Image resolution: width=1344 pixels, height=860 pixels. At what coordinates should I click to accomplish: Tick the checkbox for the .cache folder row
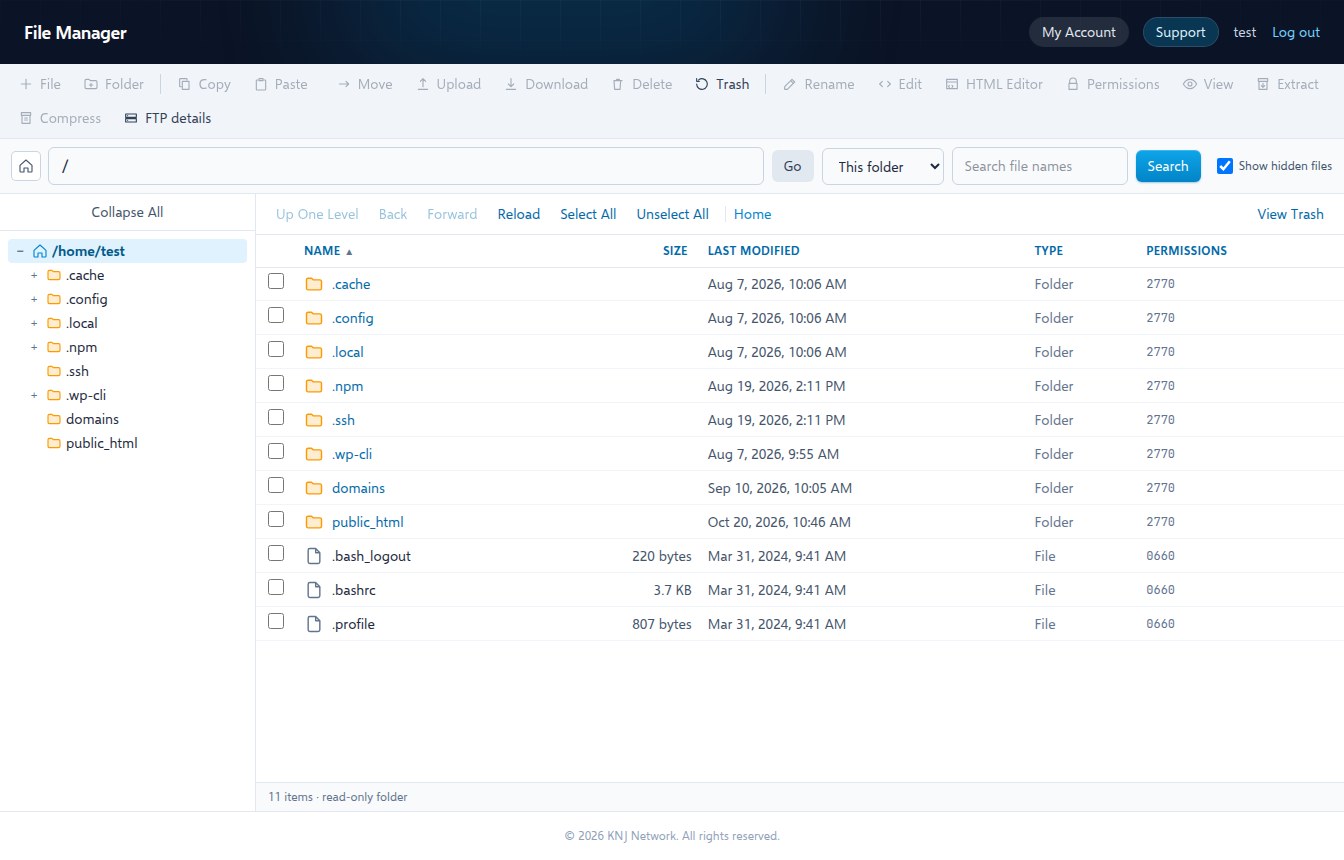coord(276,282)
